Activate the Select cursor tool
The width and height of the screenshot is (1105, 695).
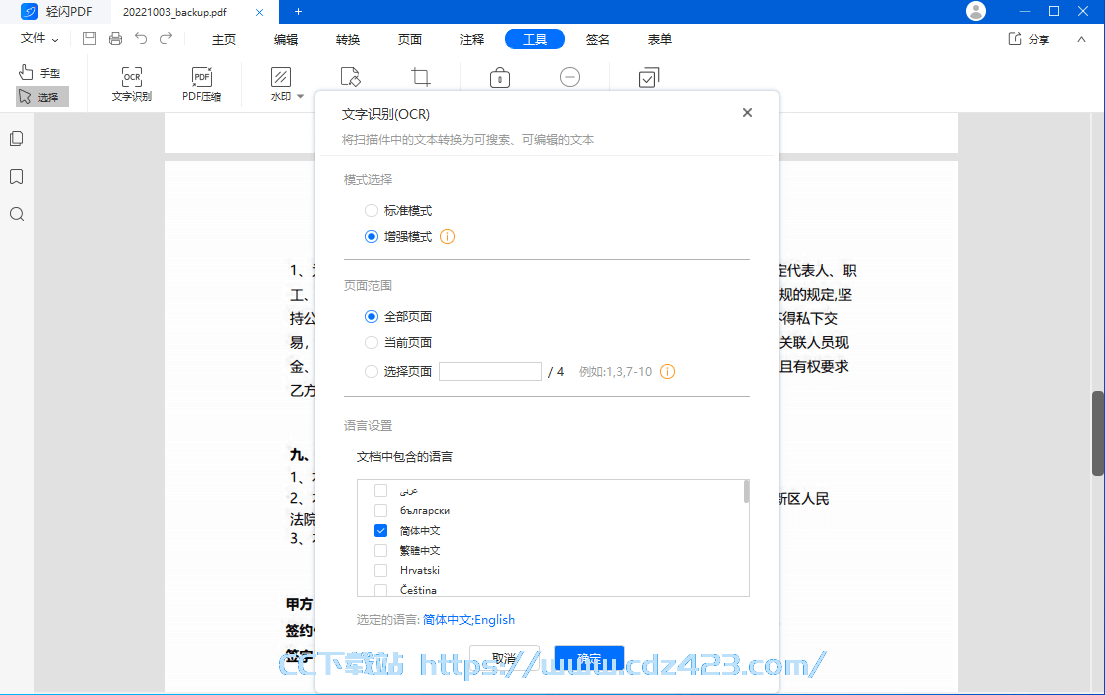tap(42, 97)
